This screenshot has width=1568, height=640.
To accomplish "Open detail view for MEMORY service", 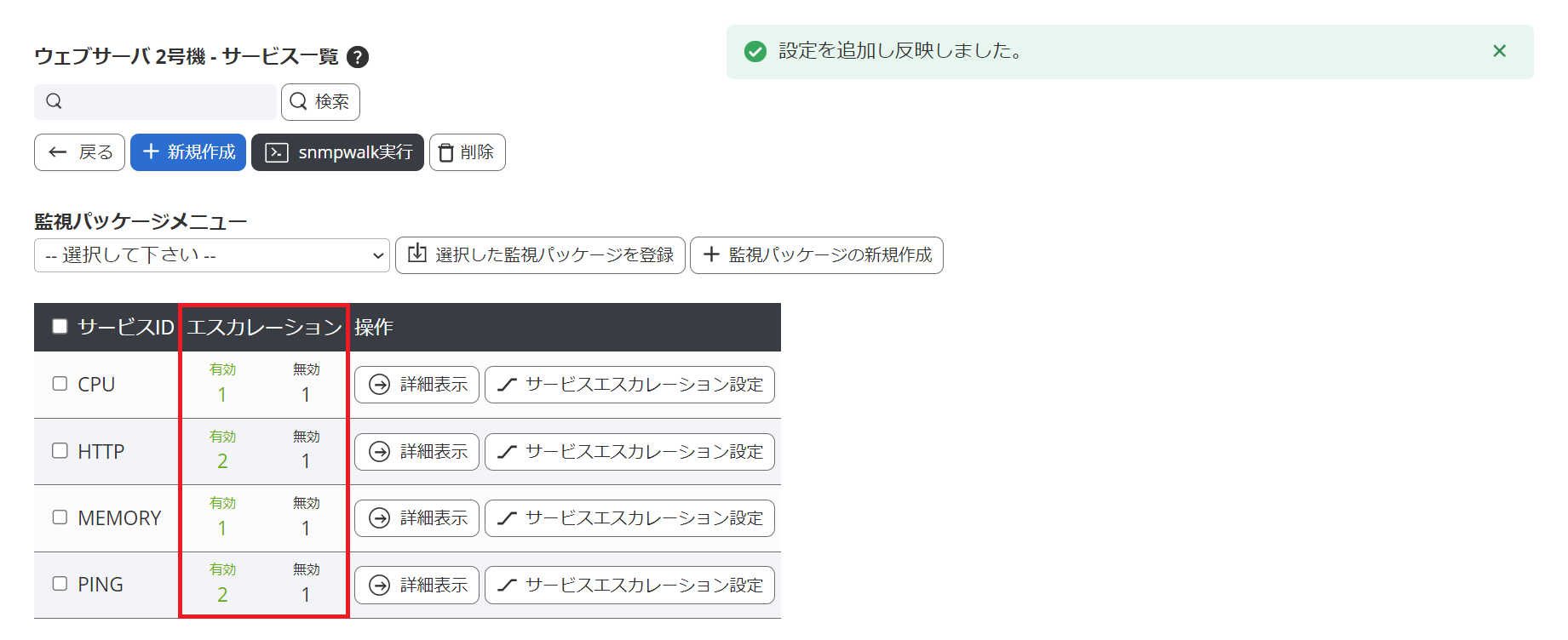I will click(x=416, y=518).
